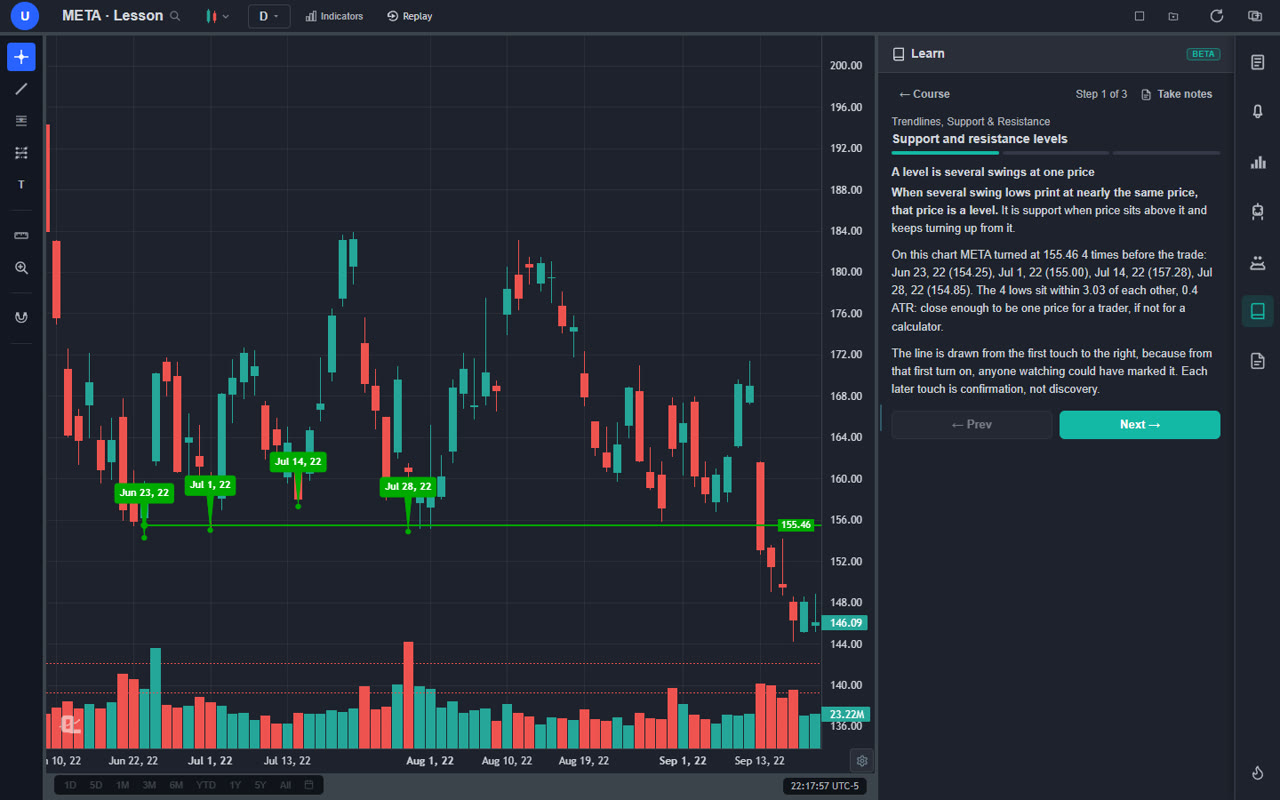Open the Indicators dialog
Viewport: 1280px width, 800px height.
(x=334, y=16)
